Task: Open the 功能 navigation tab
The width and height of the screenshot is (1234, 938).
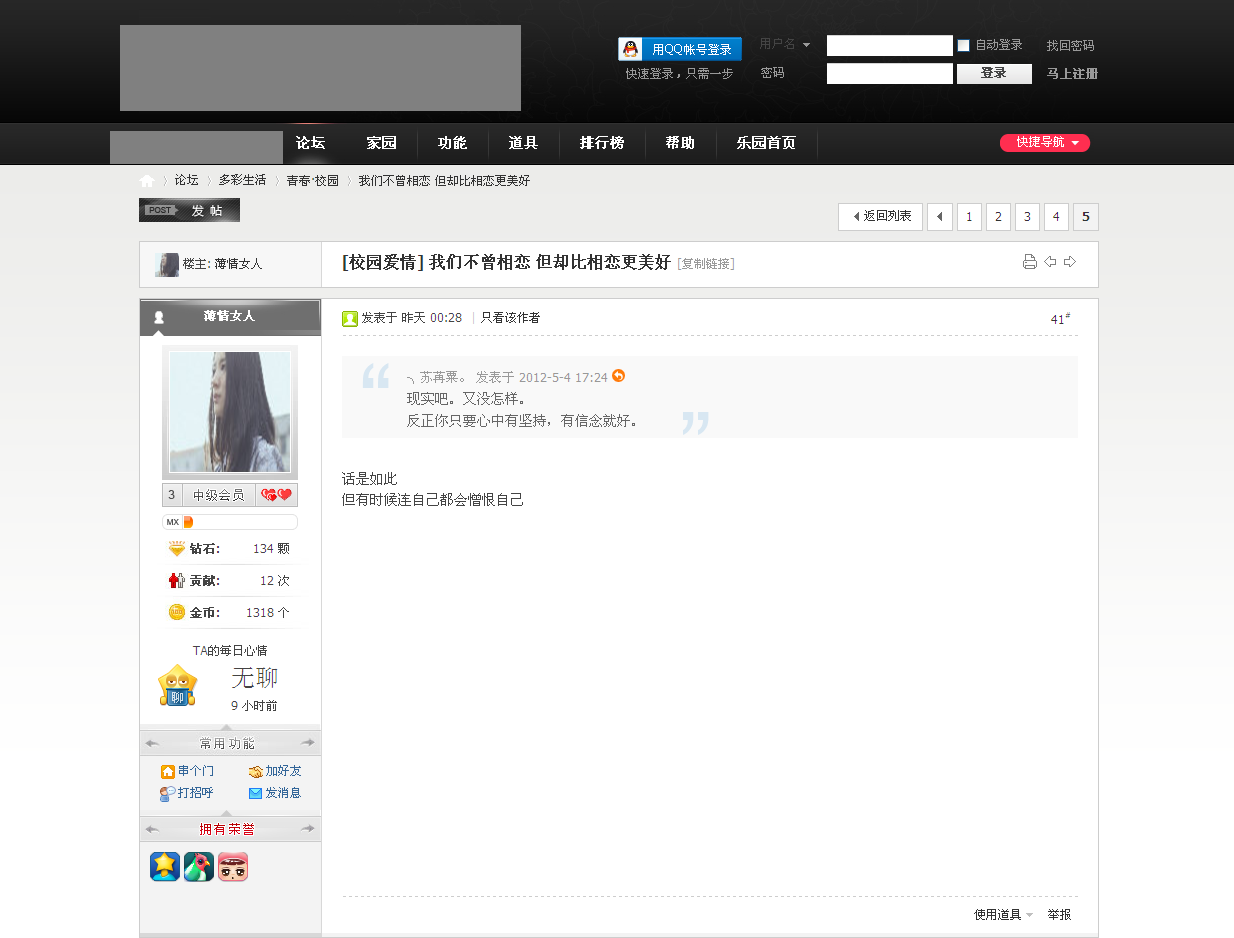Action: [x=452, y=143]
